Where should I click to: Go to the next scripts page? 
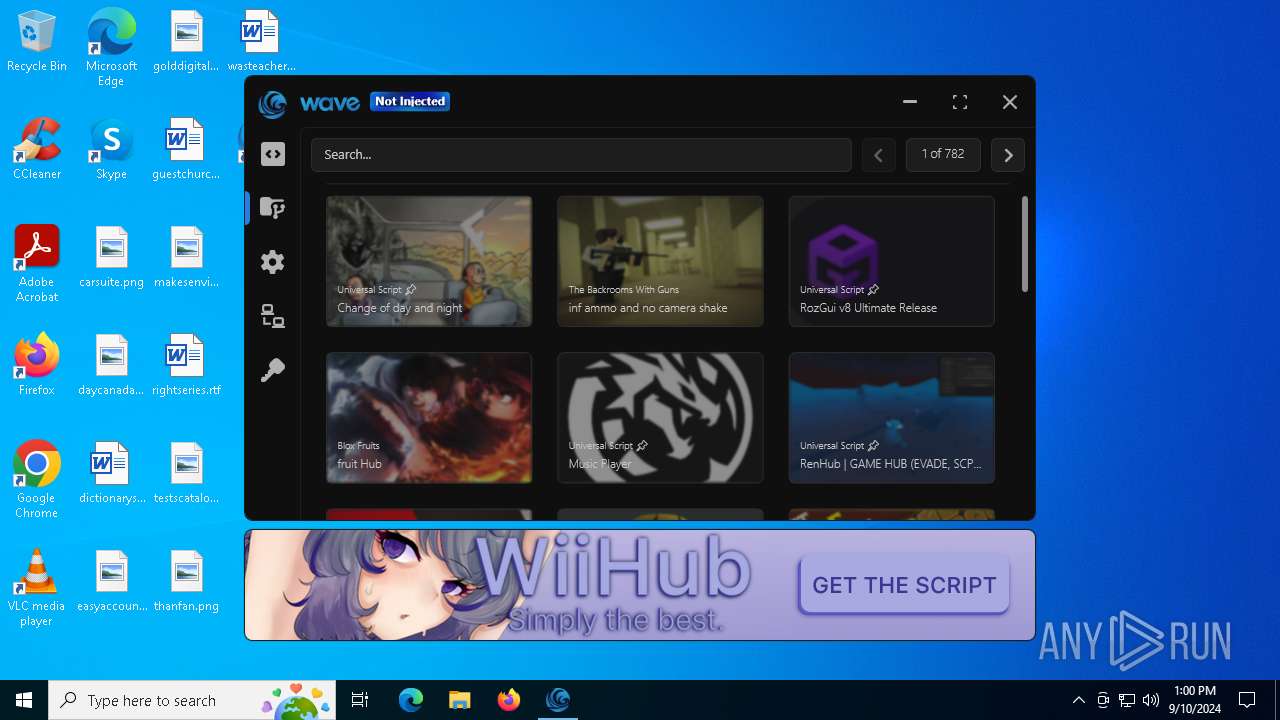[x=1008, y=155]
